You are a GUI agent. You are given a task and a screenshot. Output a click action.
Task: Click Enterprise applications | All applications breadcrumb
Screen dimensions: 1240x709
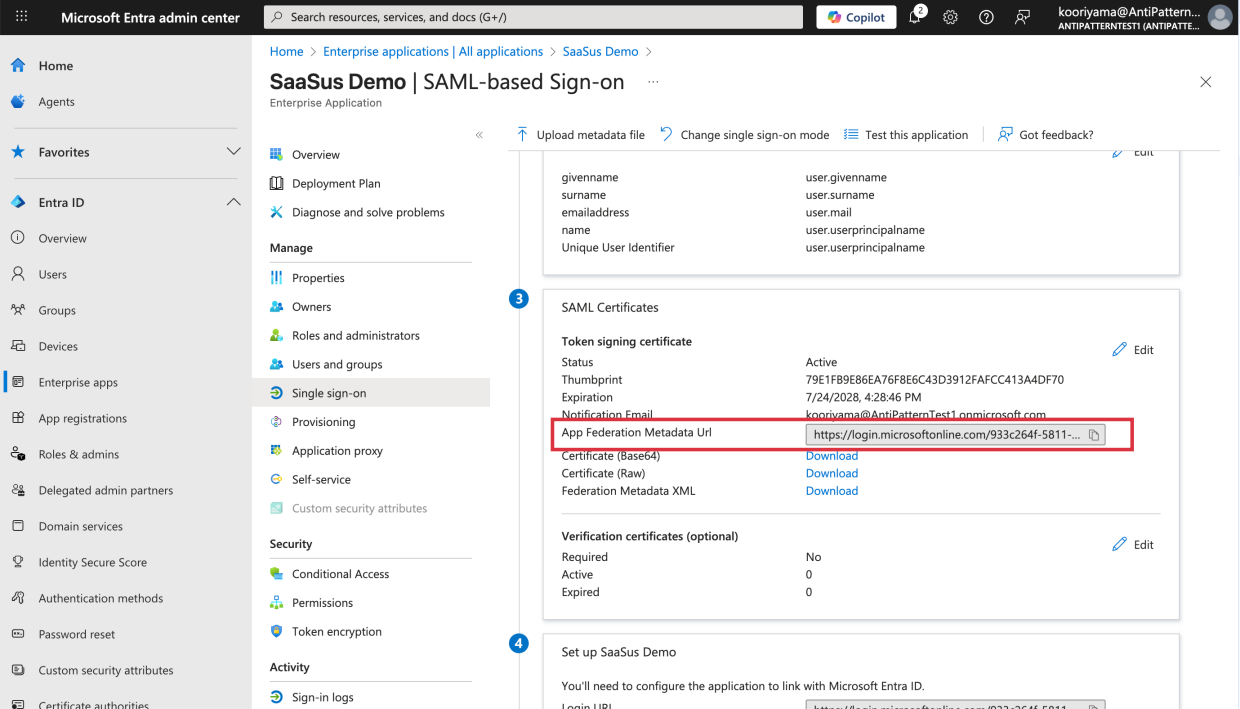(x=433, y=51)
